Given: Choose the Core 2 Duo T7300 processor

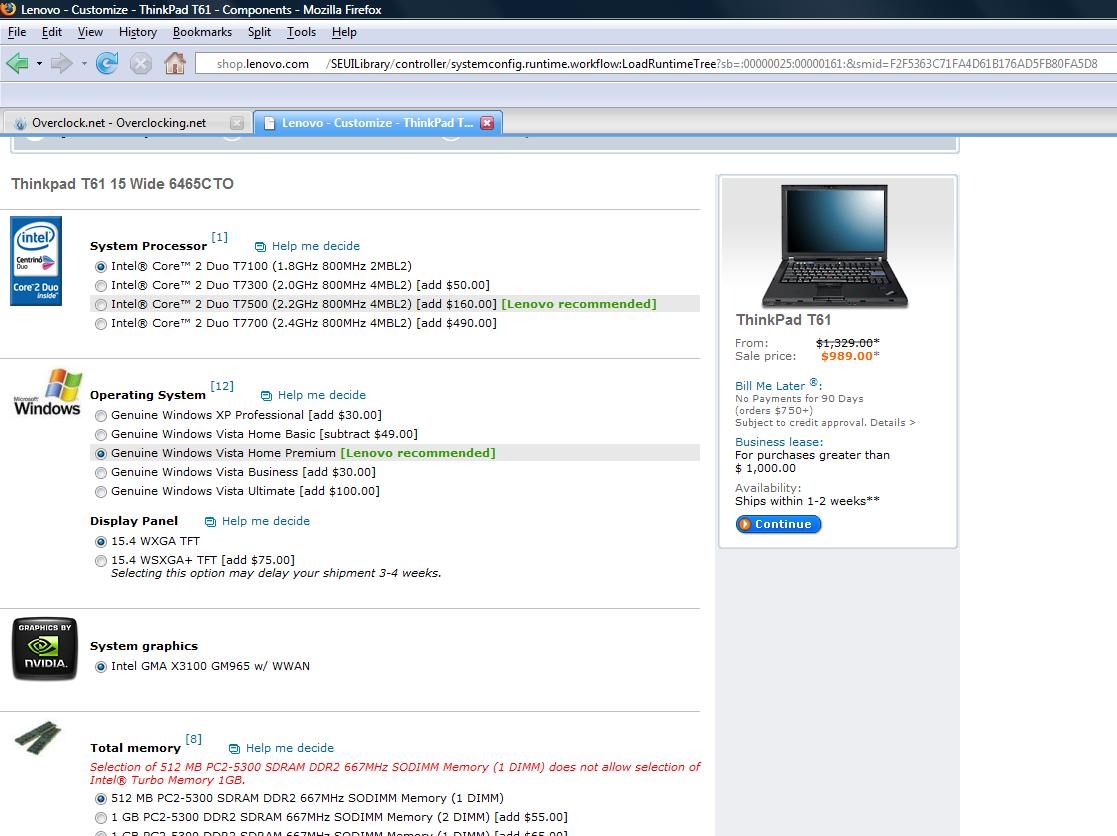Looking at the screenshot, I should click(100, 286).
